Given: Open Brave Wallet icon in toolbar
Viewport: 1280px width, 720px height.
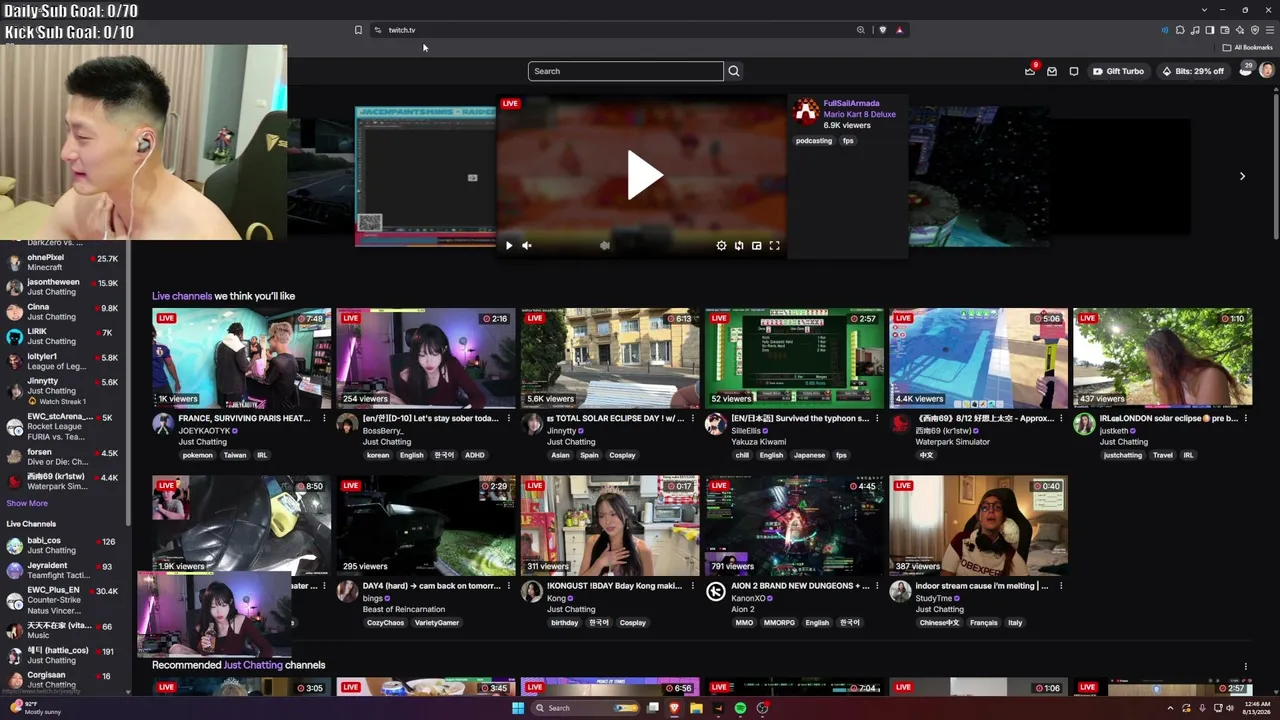Looking at the screenshot, I should (x=1225, y=30).
